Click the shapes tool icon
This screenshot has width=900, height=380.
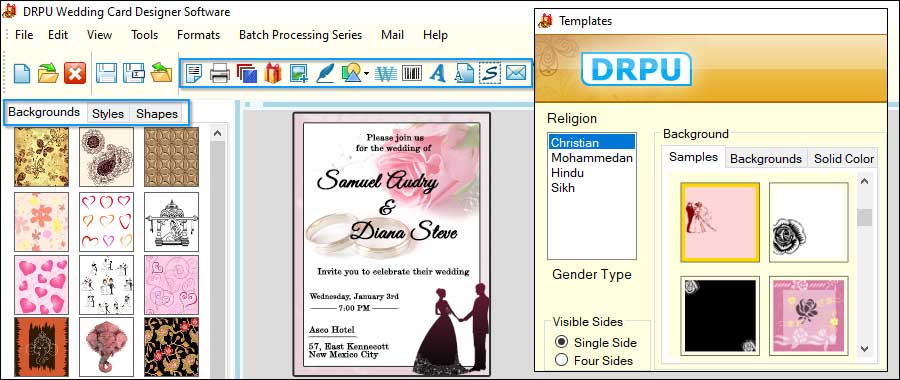[x=351, y=73]
